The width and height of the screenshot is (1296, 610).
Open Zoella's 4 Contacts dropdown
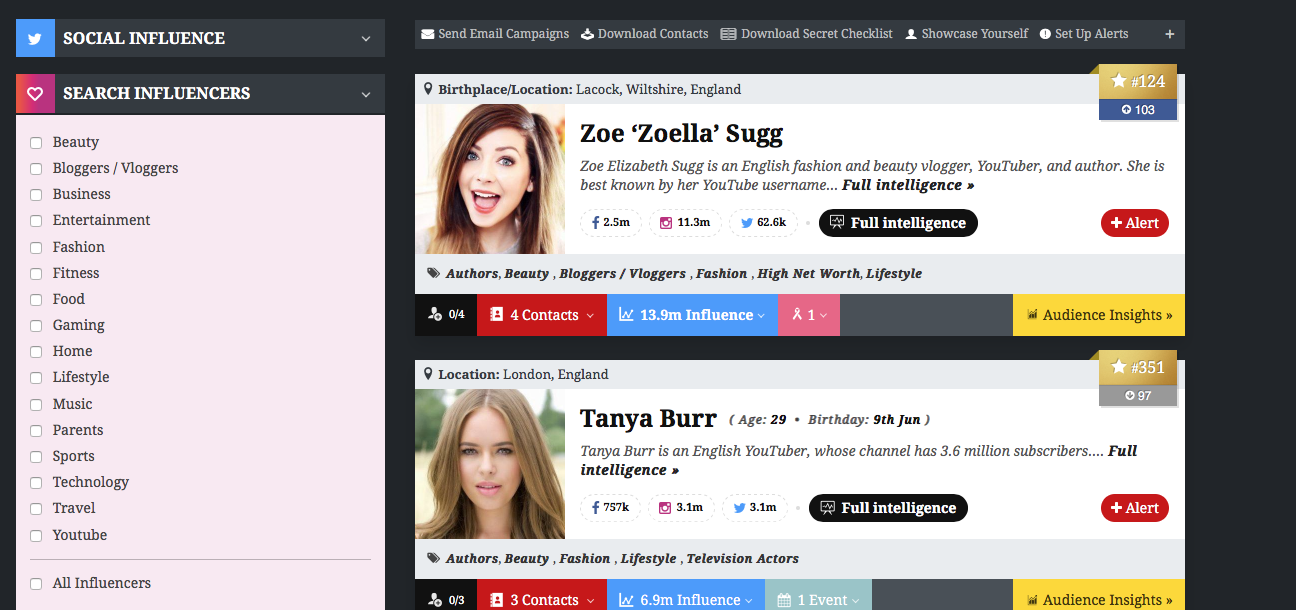point(542,315)
